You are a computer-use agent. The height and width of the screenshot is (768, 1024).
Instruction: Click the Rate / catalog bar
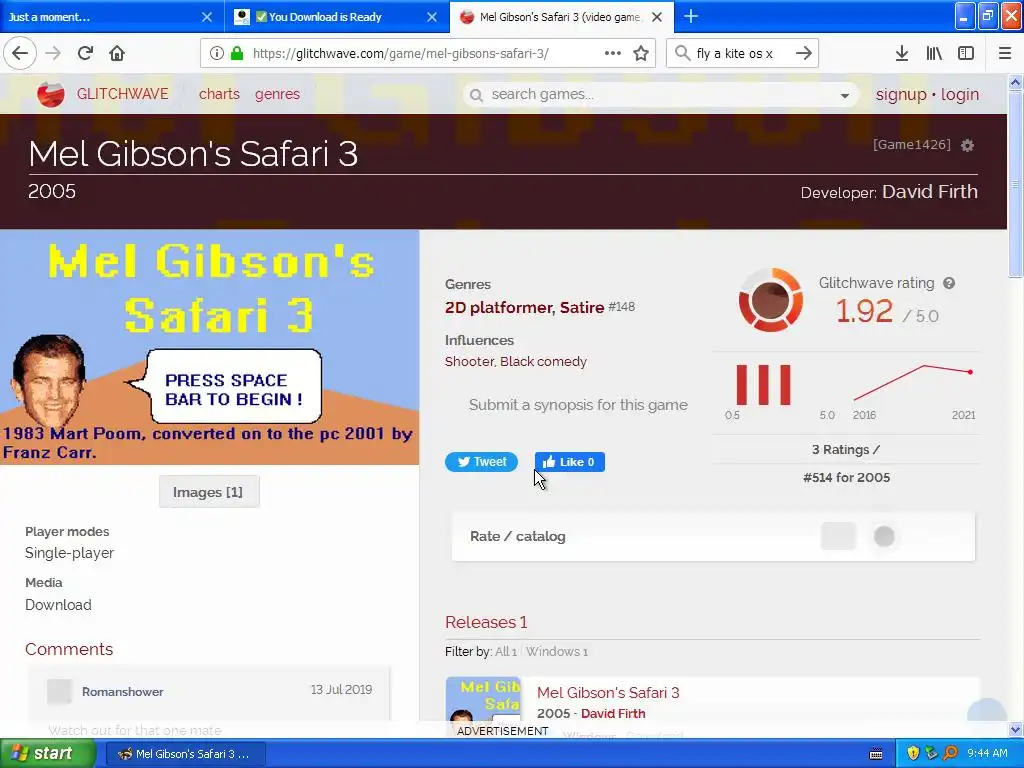click(713, 536)
